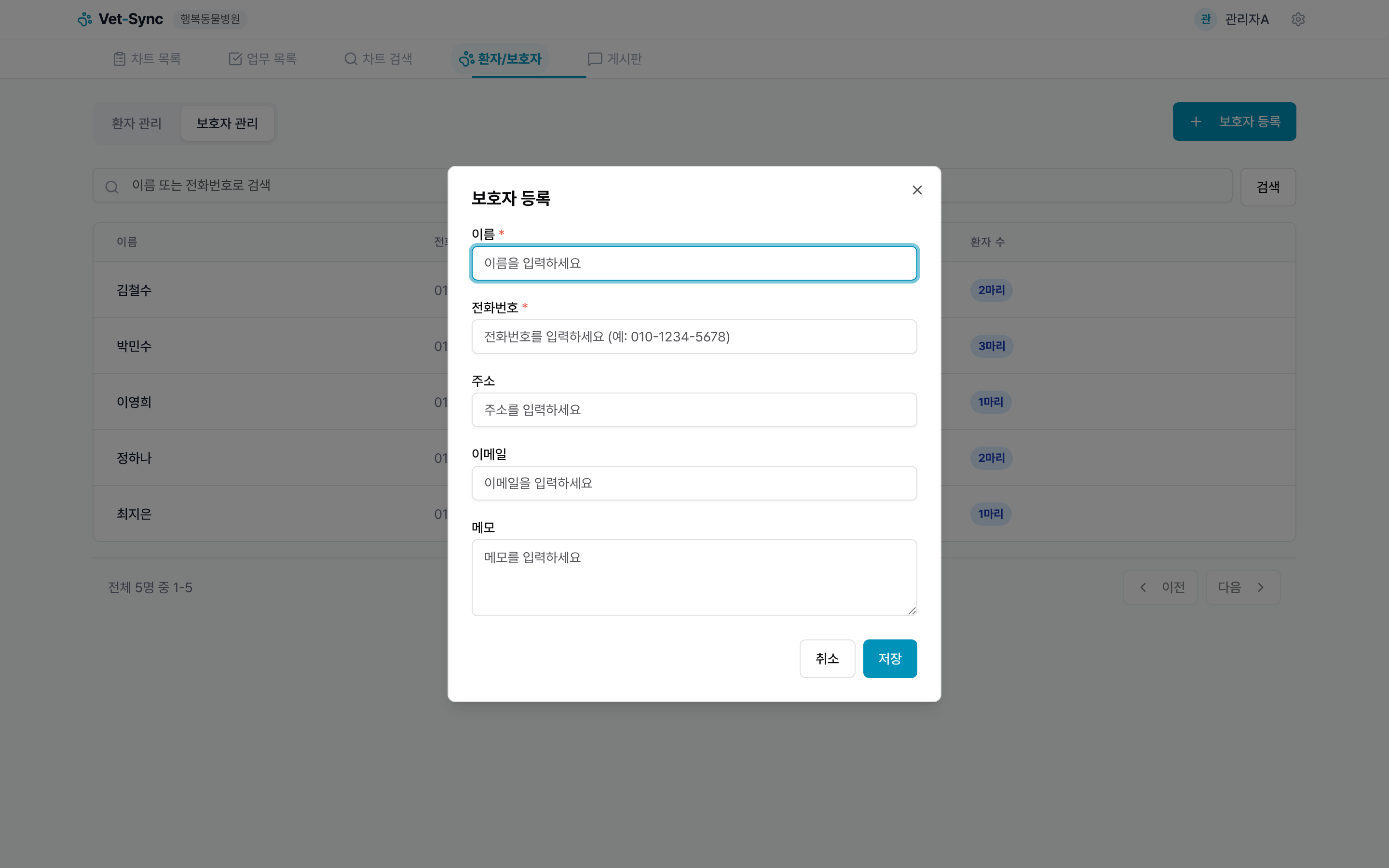
Task: Cancel the form with 취소 button
Action: click(x=827, y=658)
